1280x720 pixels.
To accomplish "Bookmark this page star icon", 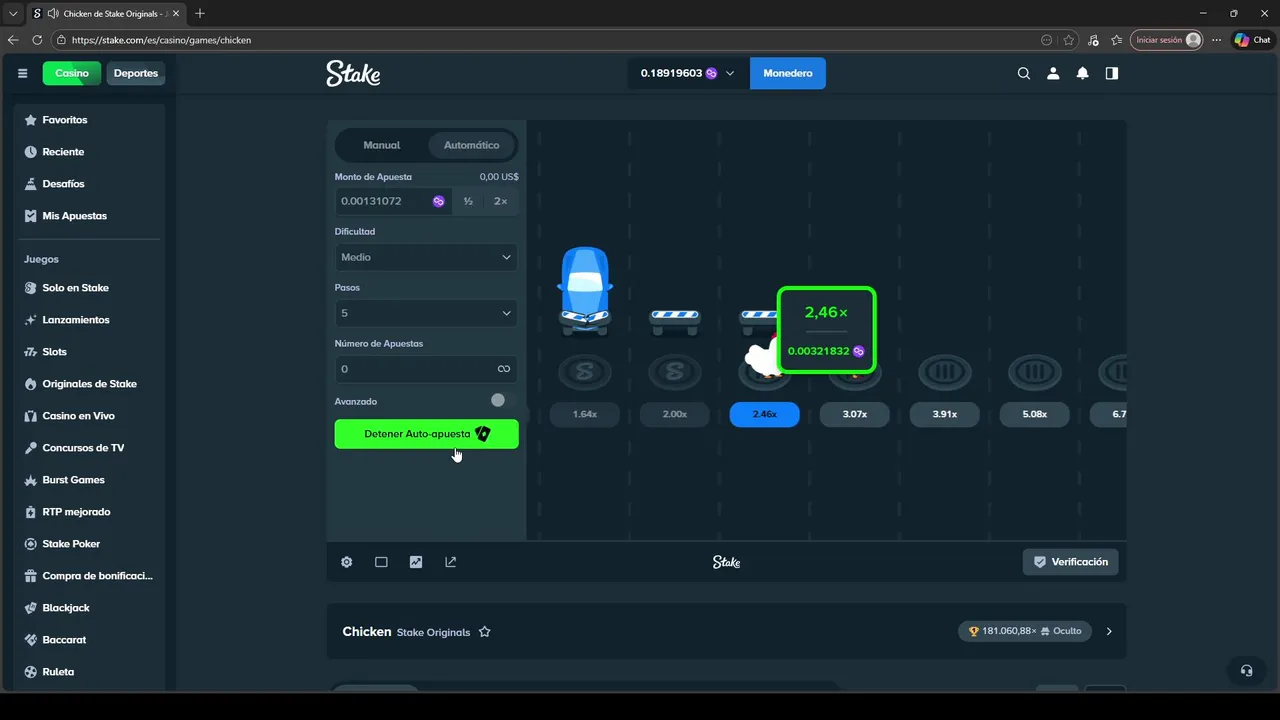I will click(x=1069, y=40).
